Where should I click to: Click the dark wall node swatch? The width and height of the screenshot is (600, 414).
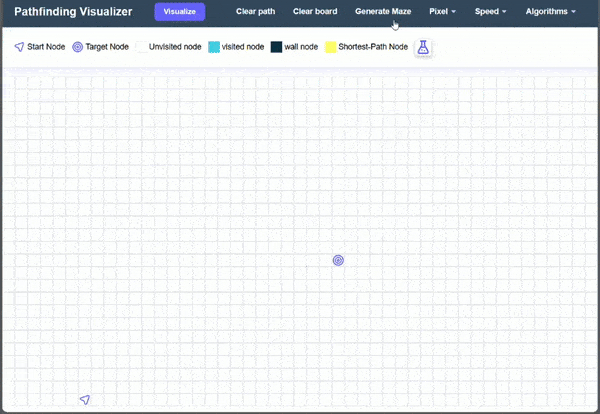[x=276, y=47]
